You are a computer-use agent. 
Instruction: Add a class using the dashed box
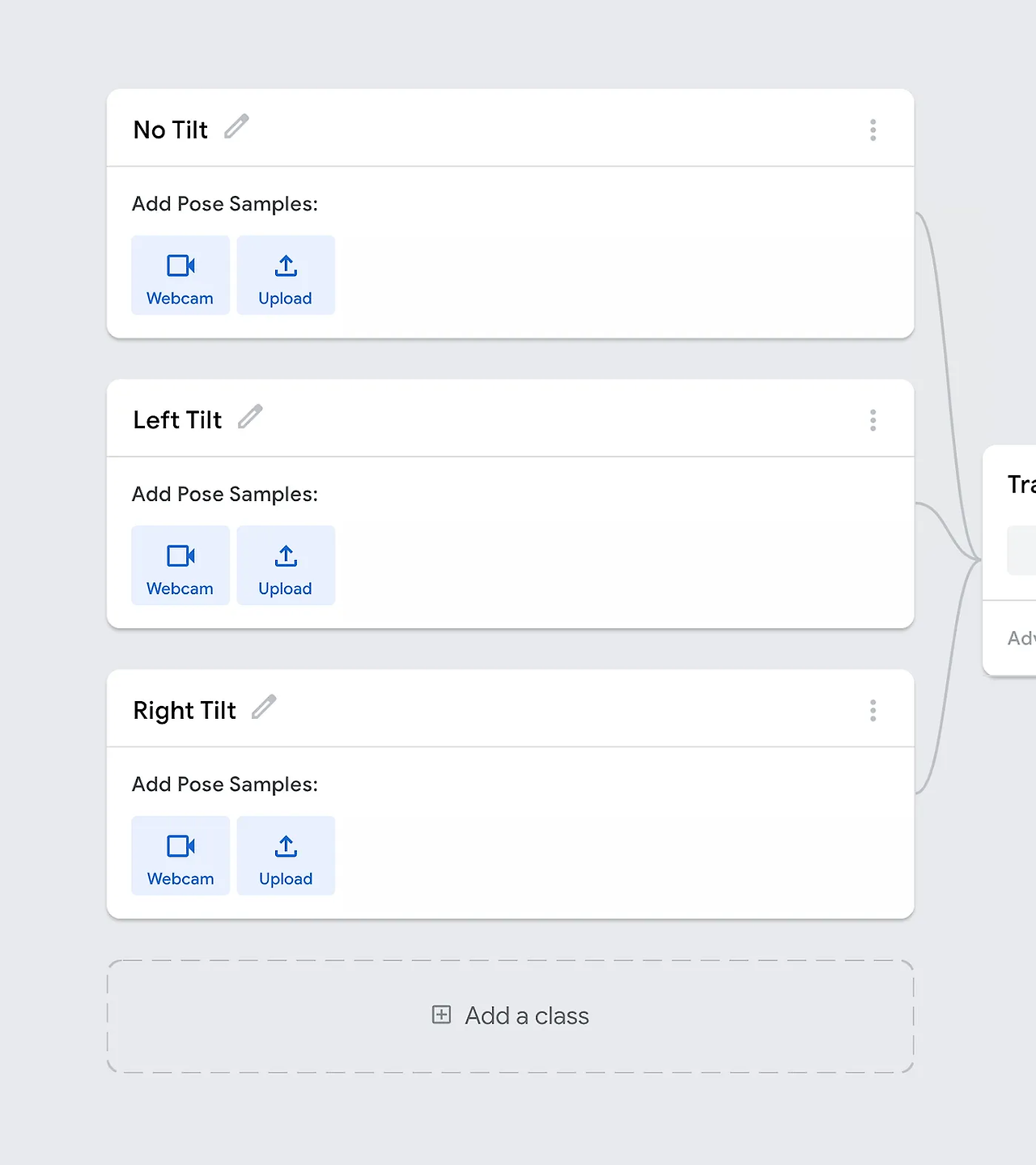pos(511,1017)
